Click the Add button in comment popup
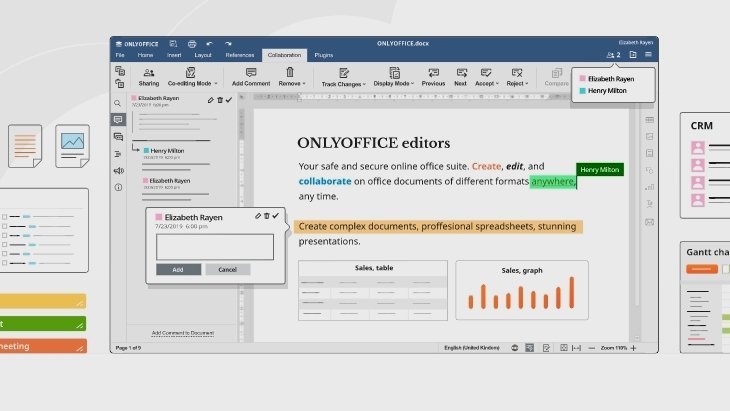 [x=178, y=270]
